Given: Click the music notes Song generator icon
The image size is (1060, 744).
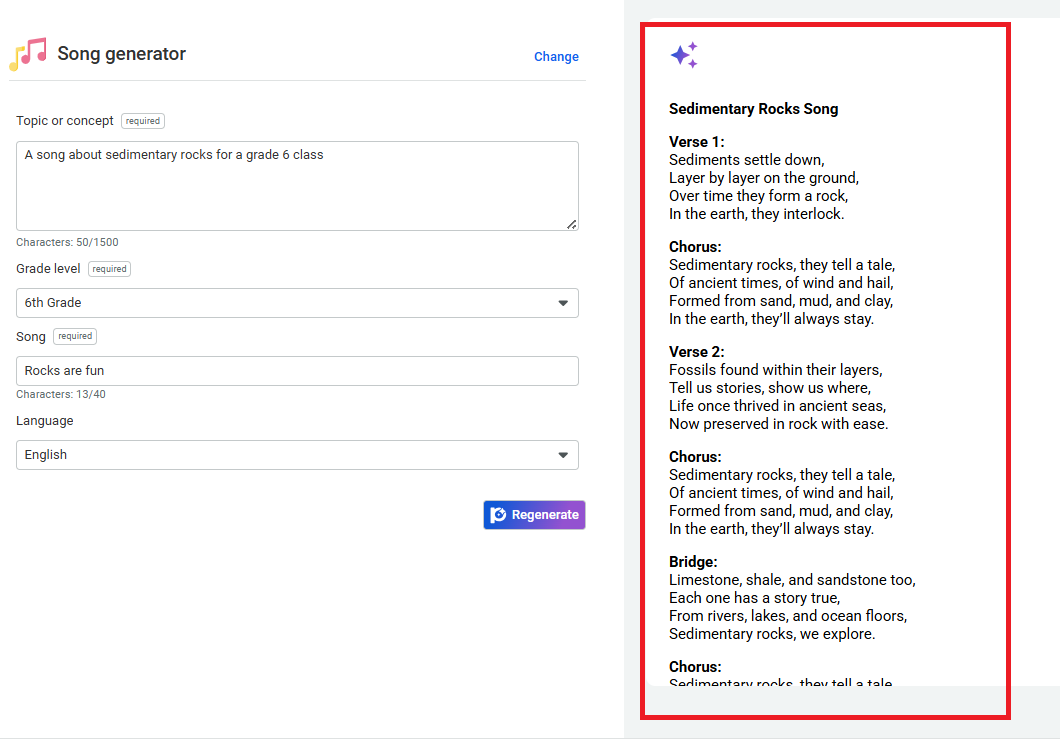Looking at the screenshot, I should pyautogui.click(x=28, y=54).
